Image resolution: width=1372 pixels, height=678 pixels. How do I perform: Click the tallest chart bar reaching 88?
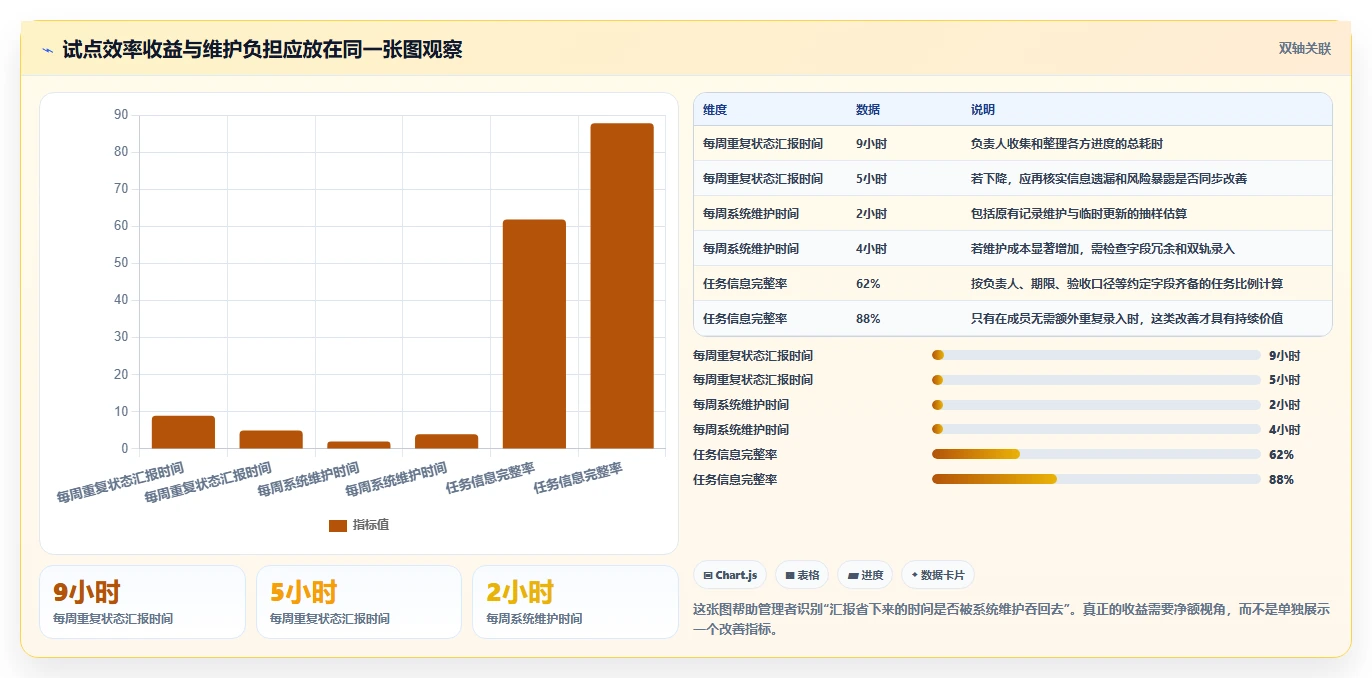point(622,286)
